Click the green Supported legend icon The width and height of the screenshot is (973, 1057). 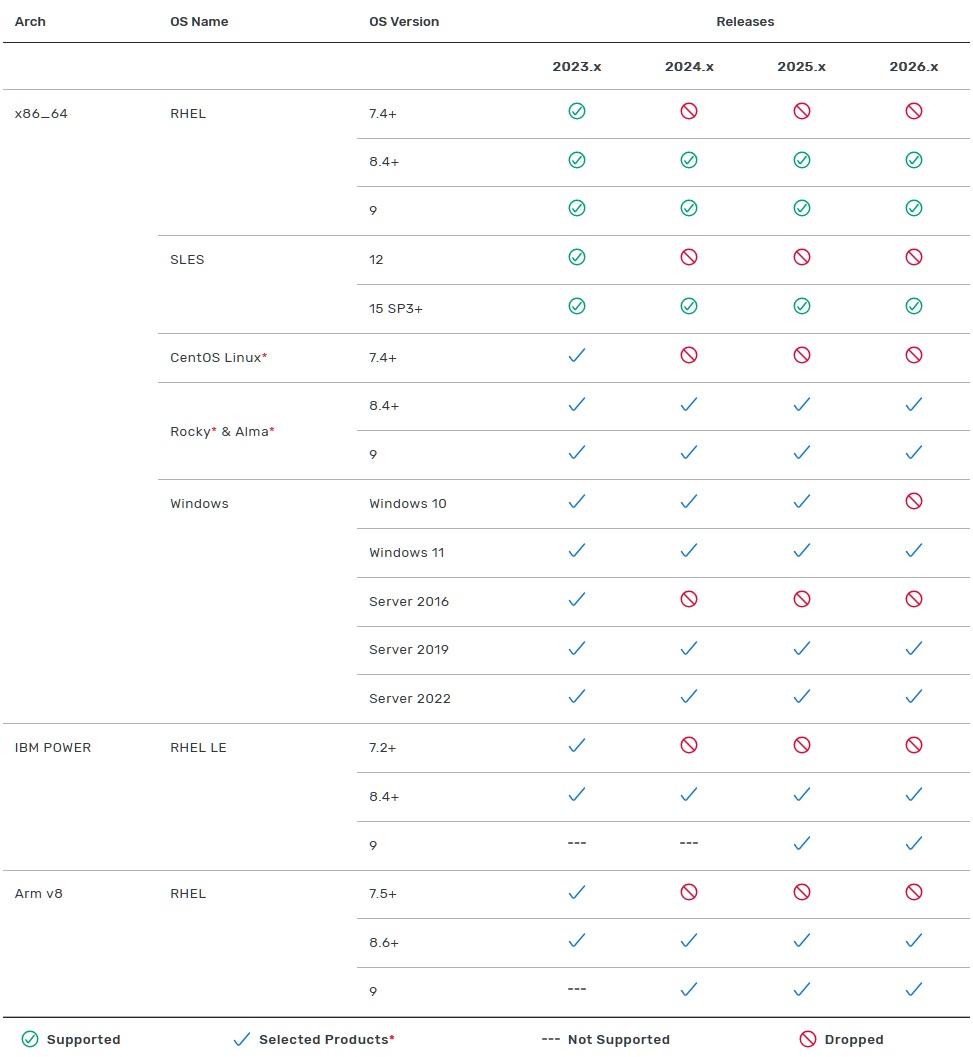pyautogui.click(x=30, y=1039)
